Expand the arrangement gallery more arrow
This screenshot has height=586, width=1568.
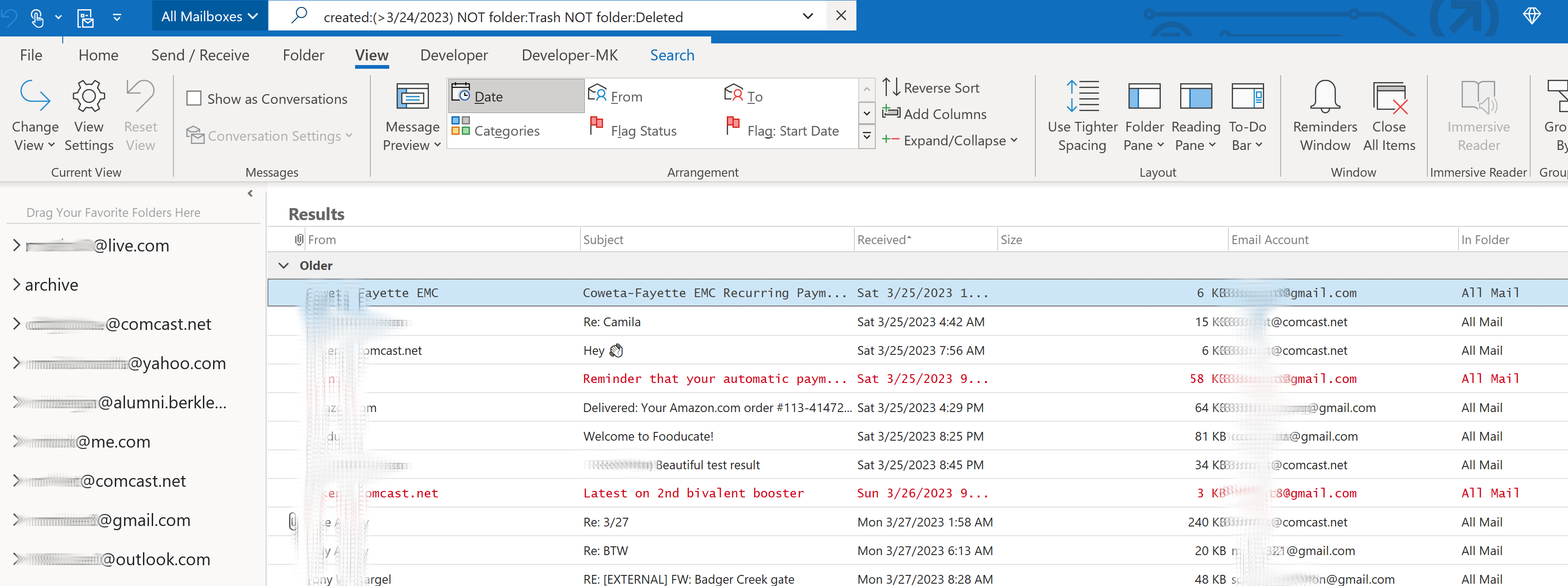pos(867,136)
